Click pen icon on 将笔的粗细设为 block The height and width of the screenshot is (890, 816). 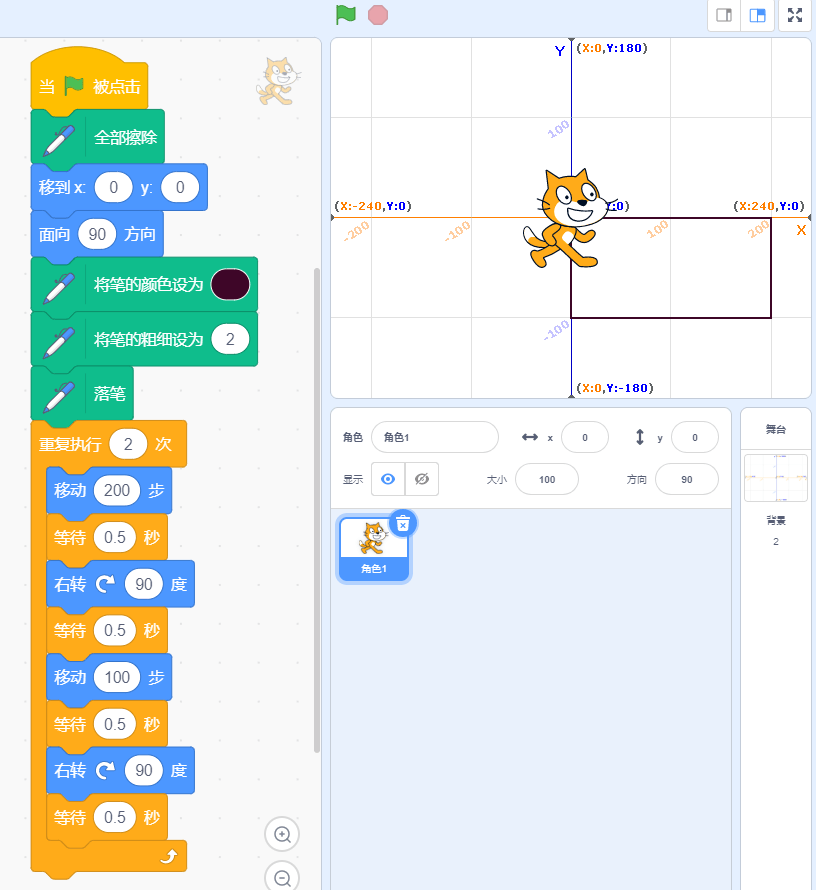pos(58,342)
